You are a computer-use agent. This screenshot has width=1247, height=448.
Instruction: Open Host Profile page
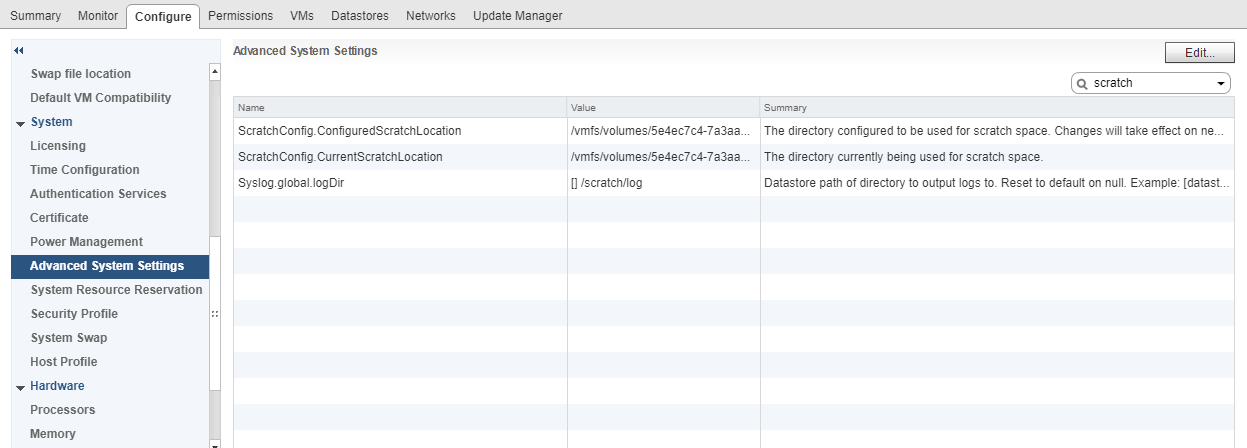pyautogui.click(x=64, y=362)
